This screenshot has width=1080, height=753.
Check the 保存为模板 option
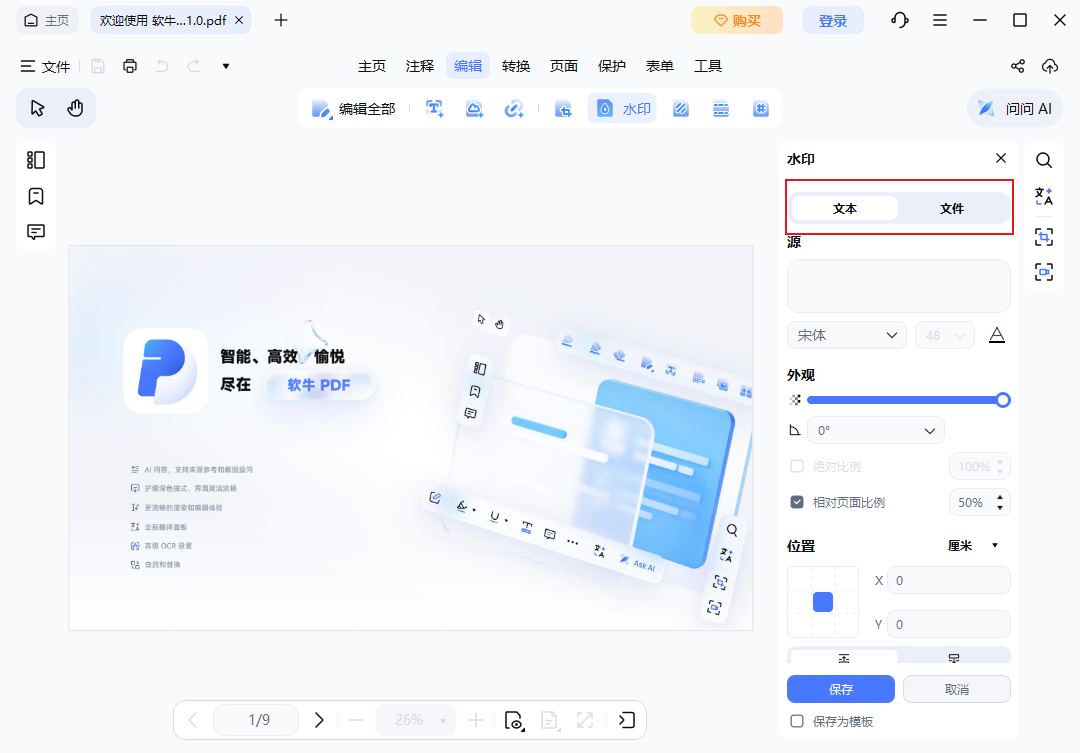pos(797,721)
